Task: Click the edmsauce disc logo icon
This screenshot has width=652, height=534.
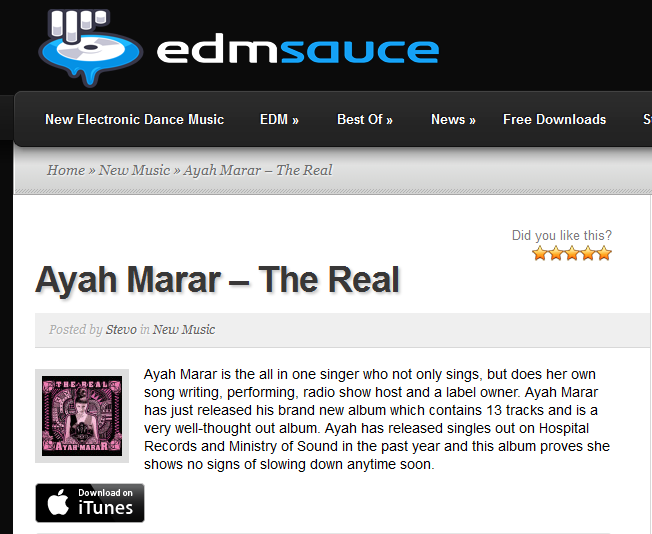Action: (91, 47)
